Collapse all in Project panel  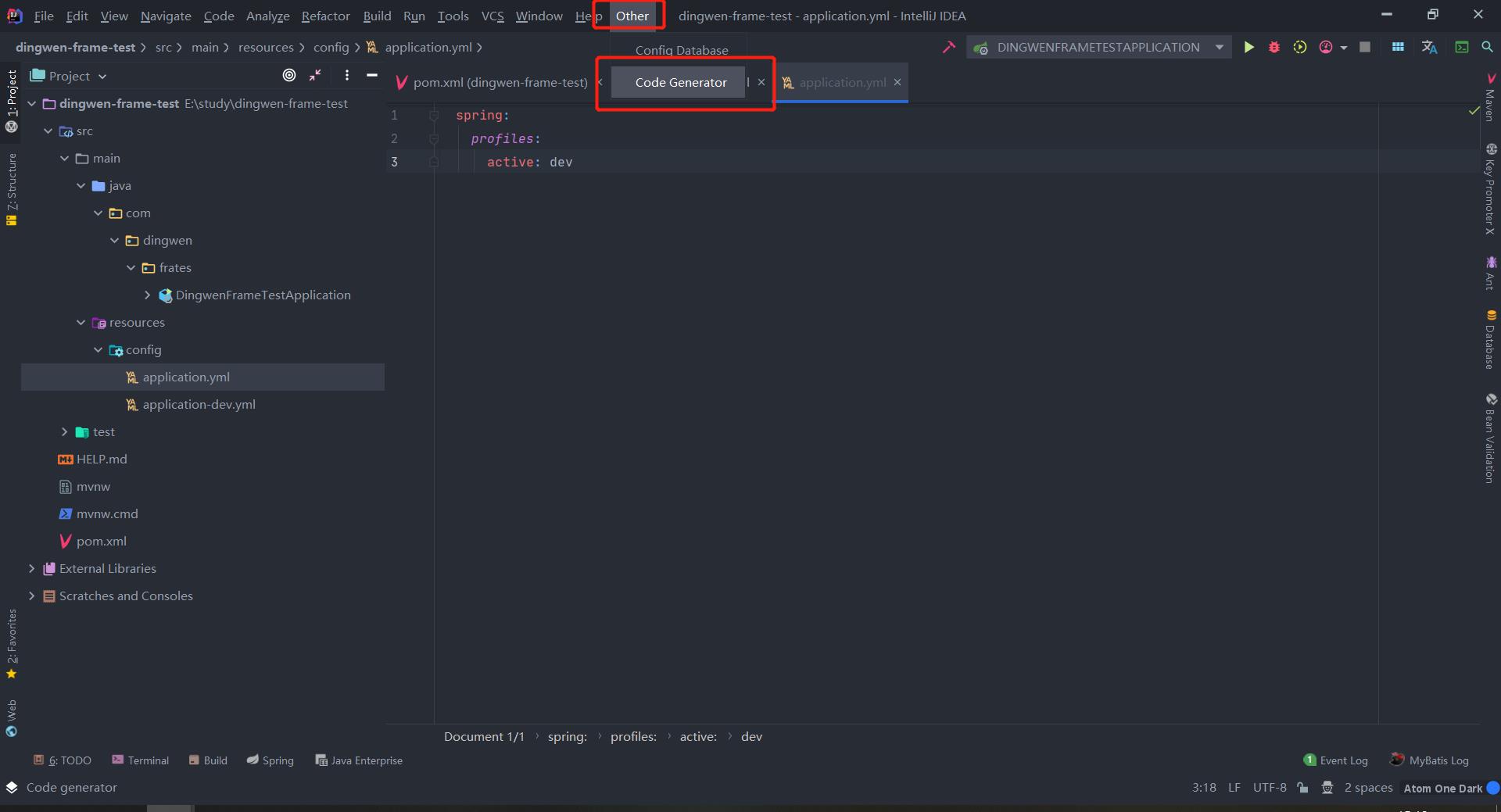click(315, 75)
